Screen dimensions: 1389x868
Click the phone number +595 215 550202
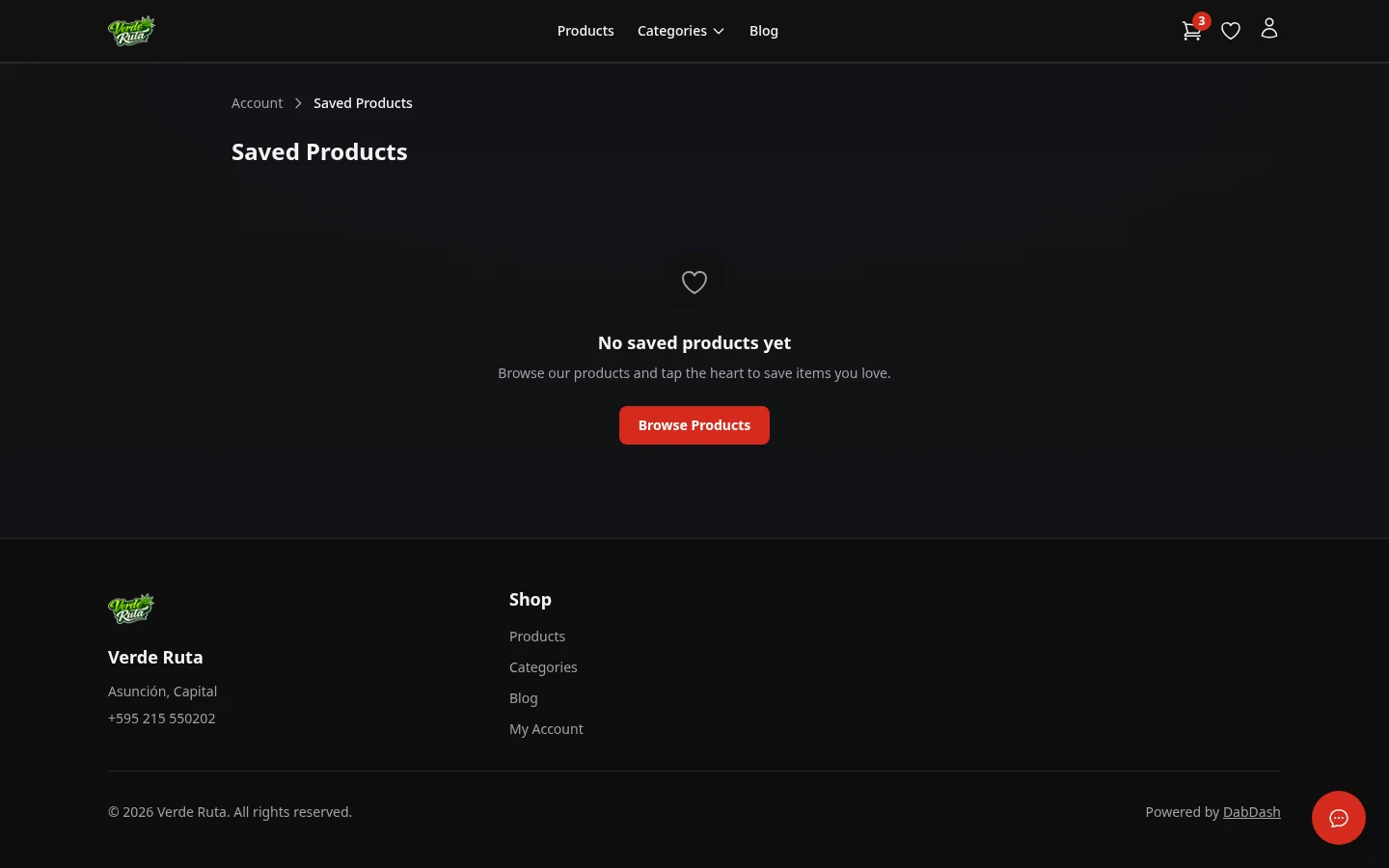[161, 718]
